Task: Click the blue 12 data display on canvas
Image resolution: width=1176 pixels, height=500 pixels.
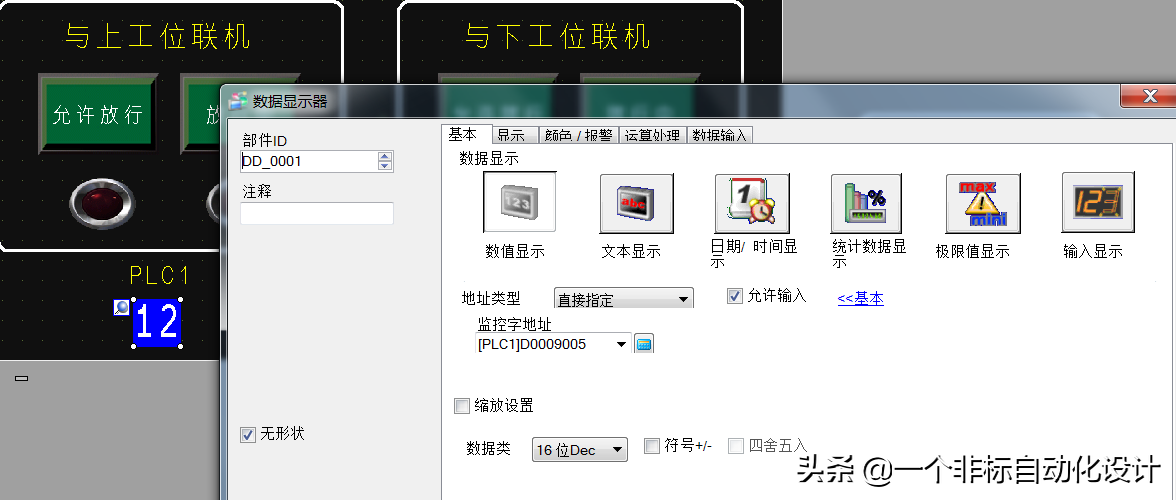Action: pyautogui.click(x=157, y=323)
